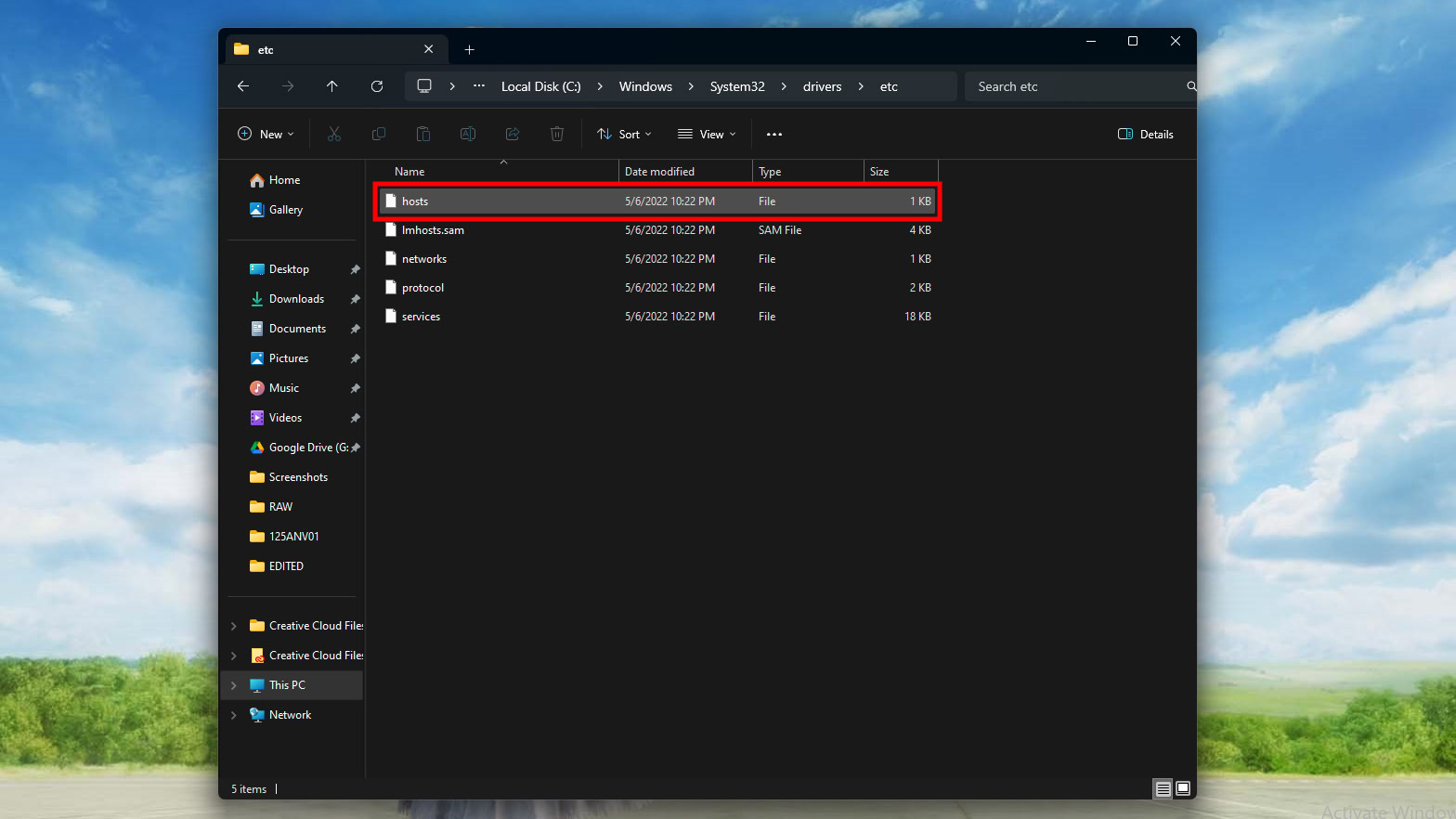Open the New item button
This screenshot has width=1456, height=819.
tap(266, 134)
